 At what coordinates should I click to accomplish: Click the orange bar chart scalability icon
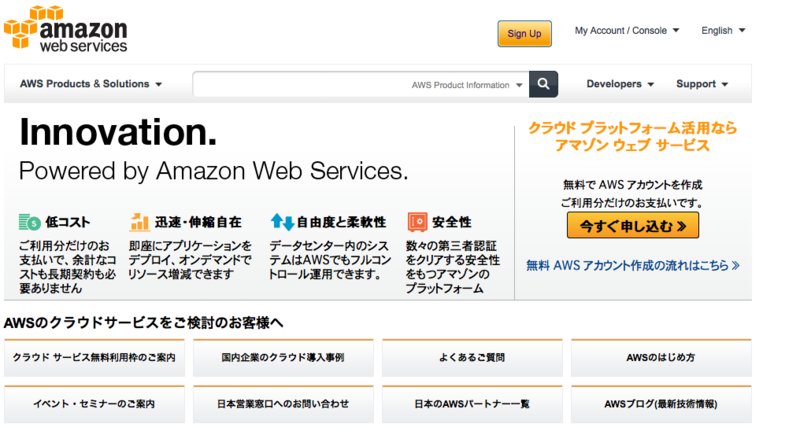pyautogui.click(x=139, y=222)
